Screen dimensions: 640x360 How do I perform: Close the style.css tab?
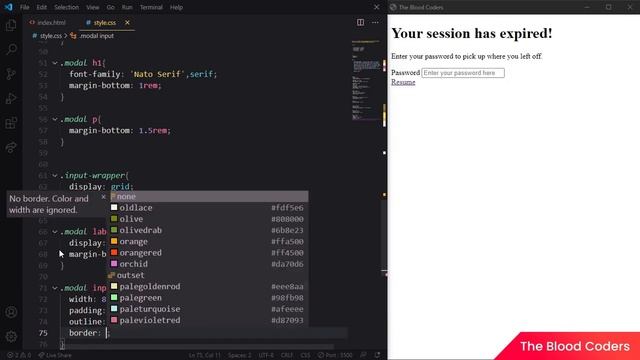(x=127, y=22)
